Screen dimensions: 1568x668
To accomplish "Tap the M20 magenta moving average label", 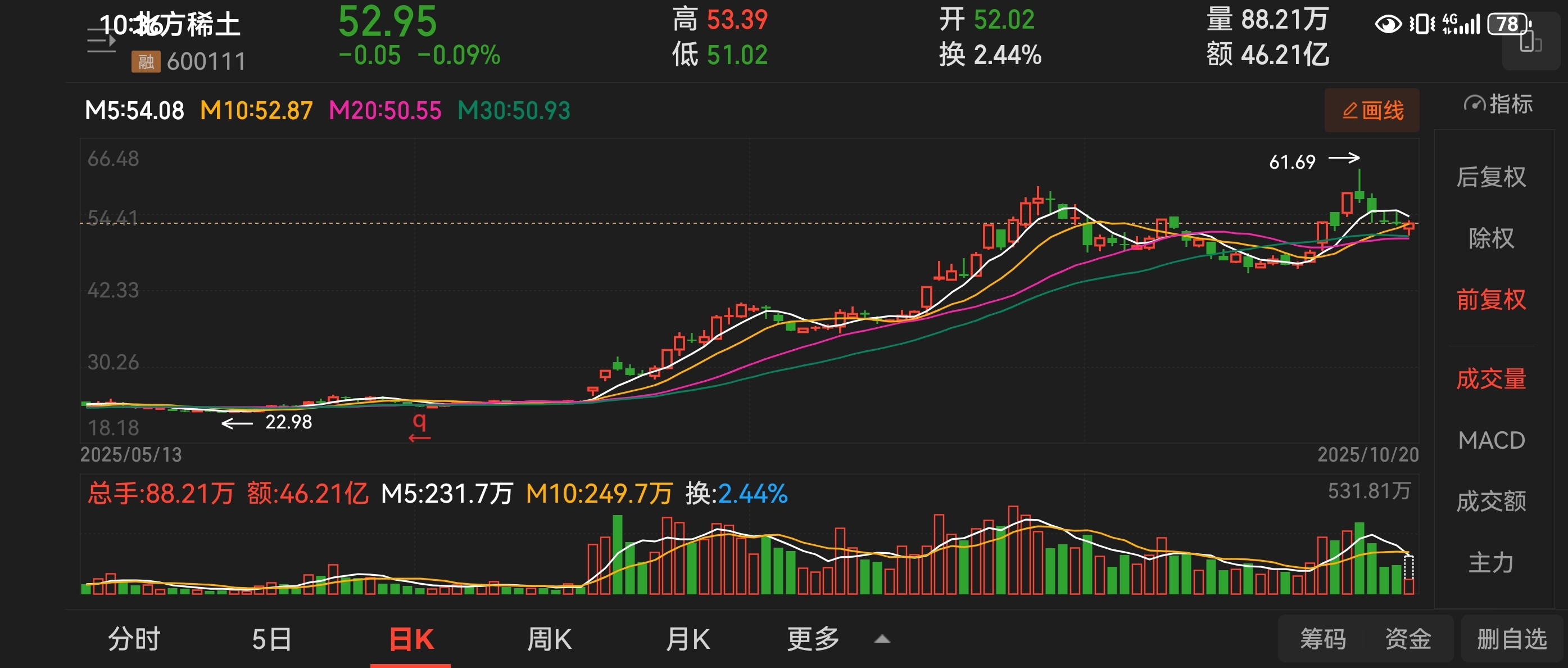I will (x=385, y=111).
